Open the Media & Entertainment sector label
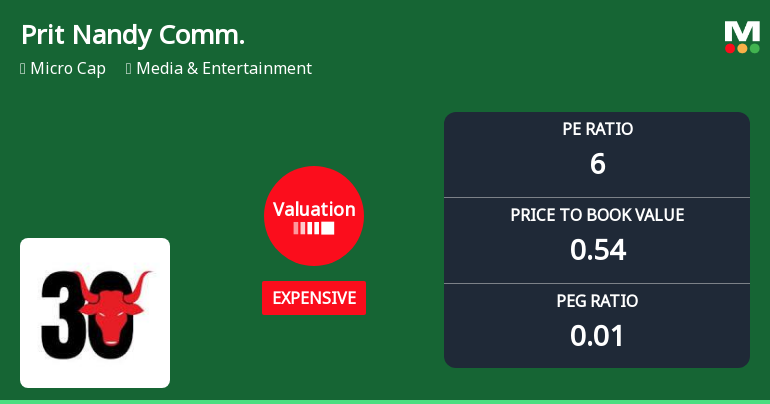The image size is (770, 404). 224,69
